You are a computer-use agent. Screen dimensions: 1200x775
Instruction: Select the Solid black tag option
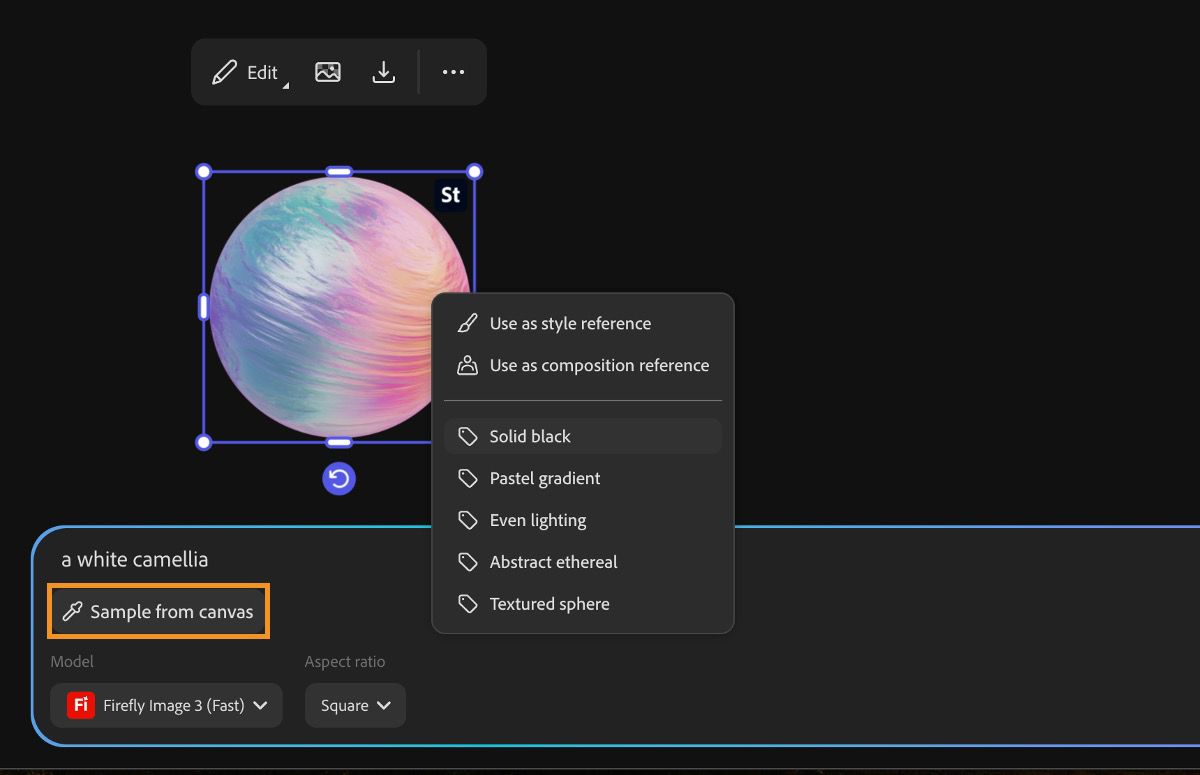(x=583, y=436)
